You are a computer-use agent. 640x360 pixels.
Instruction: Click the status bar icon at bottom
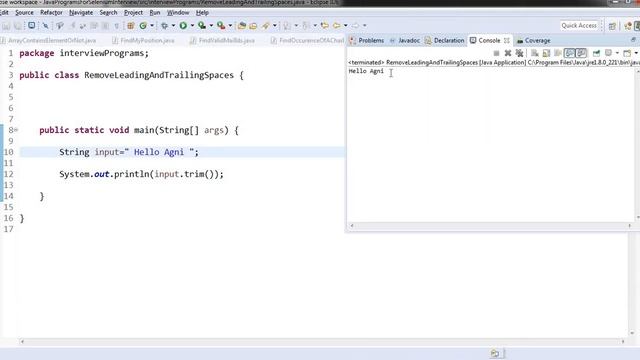(495, 353)
